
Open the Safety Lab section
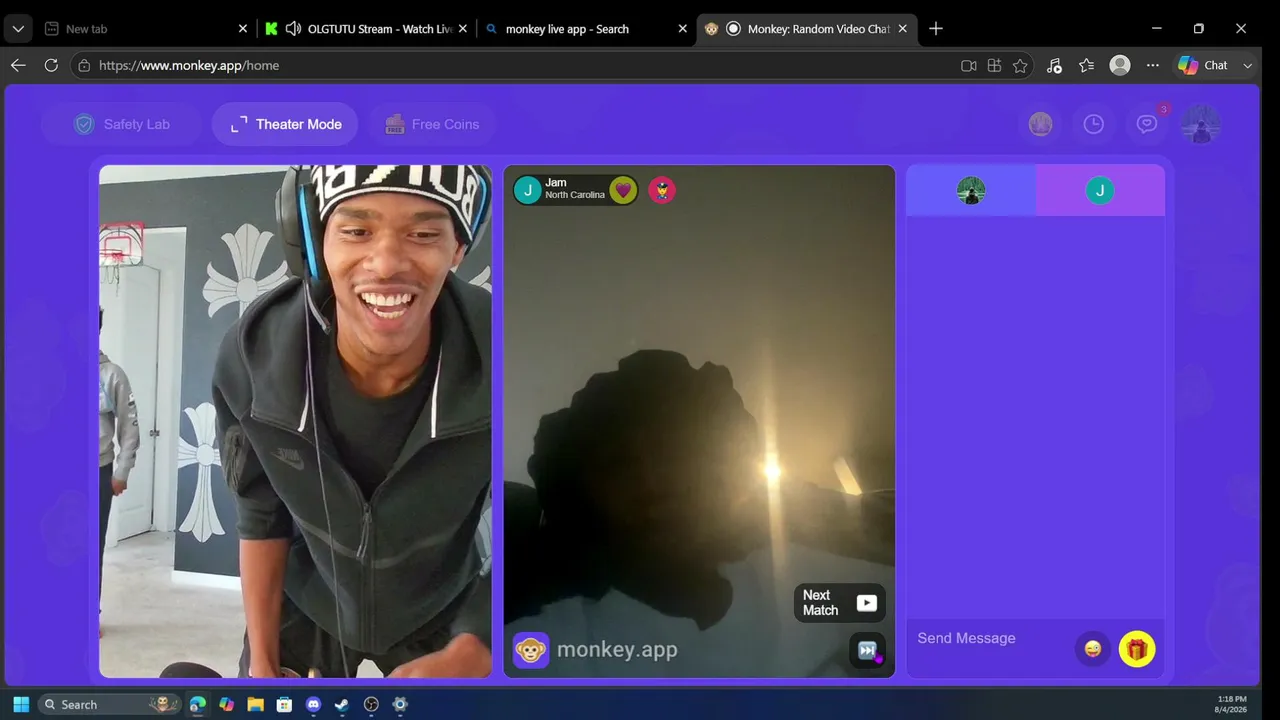(x=122, y=124)
